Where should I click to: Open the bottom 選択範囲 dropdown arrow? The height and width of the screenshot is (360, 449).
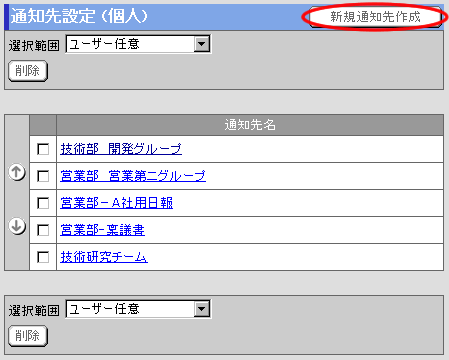[202, 309]
